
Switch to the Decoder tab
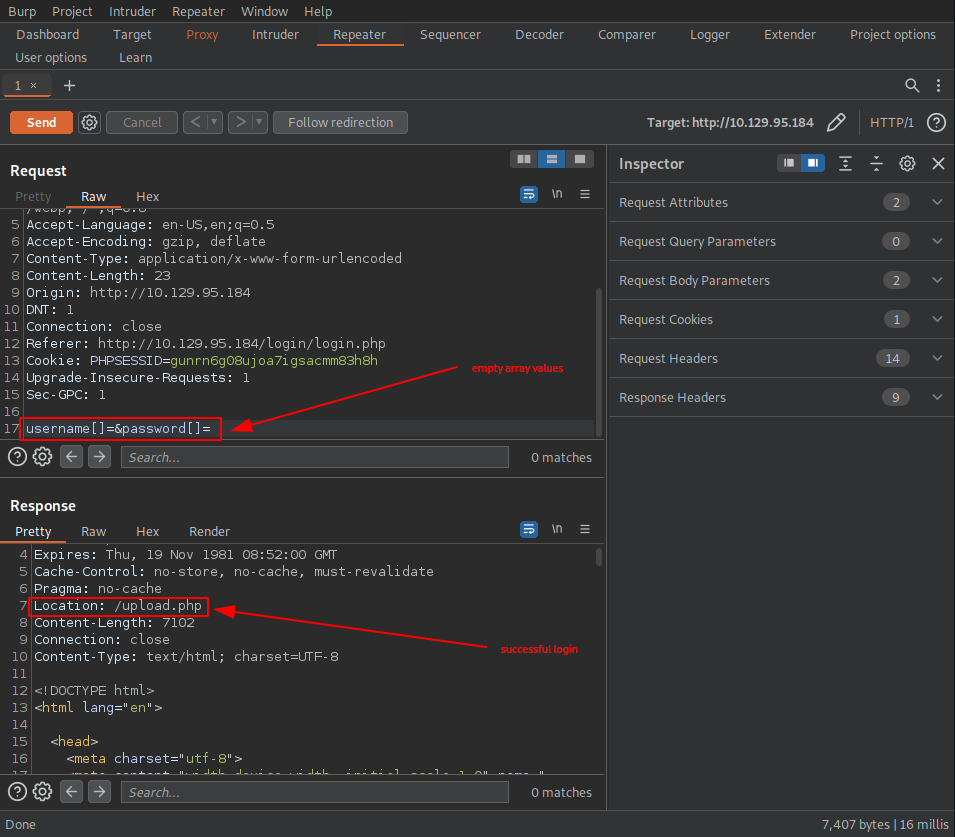click(539, 34)
